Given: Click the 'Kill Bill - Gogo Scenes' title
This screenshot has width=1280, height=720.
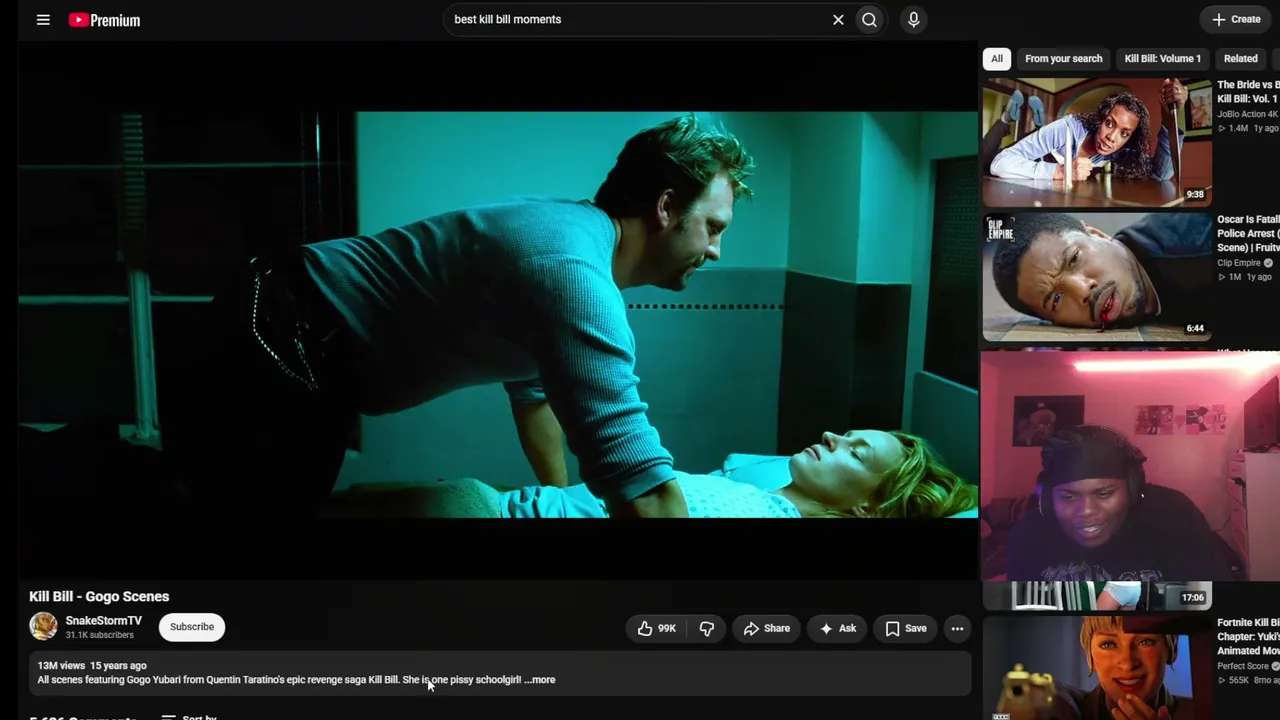Looking at the screenshot, I should (x=99, y=596).
